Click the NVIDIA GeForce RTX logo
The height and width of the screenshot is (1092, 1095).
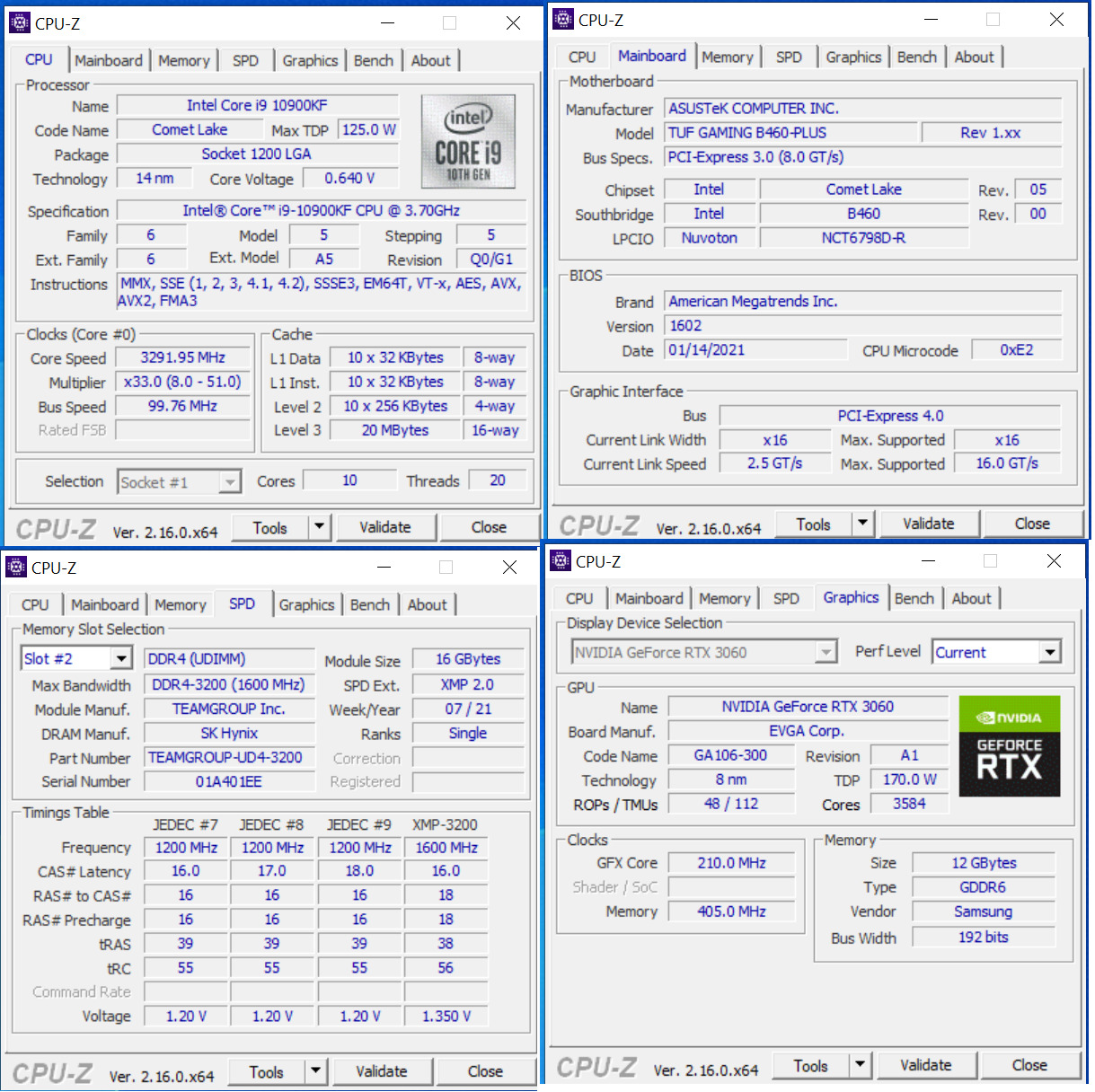tap(1010, 746)
